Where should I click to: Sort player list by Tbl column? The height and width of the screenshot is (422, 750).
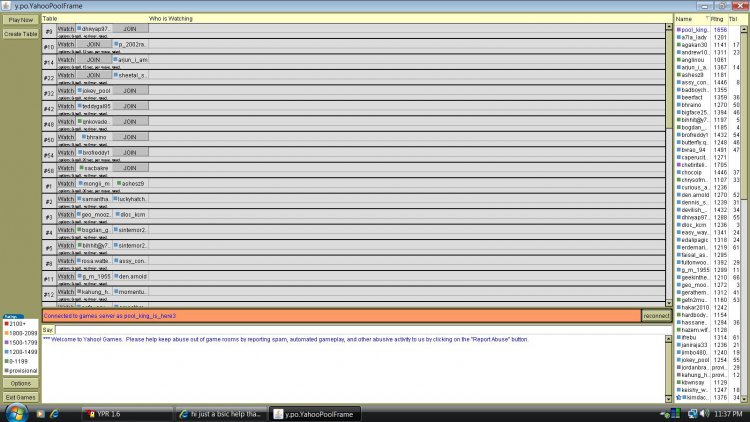pyautogui.click(x=733, y=19)
